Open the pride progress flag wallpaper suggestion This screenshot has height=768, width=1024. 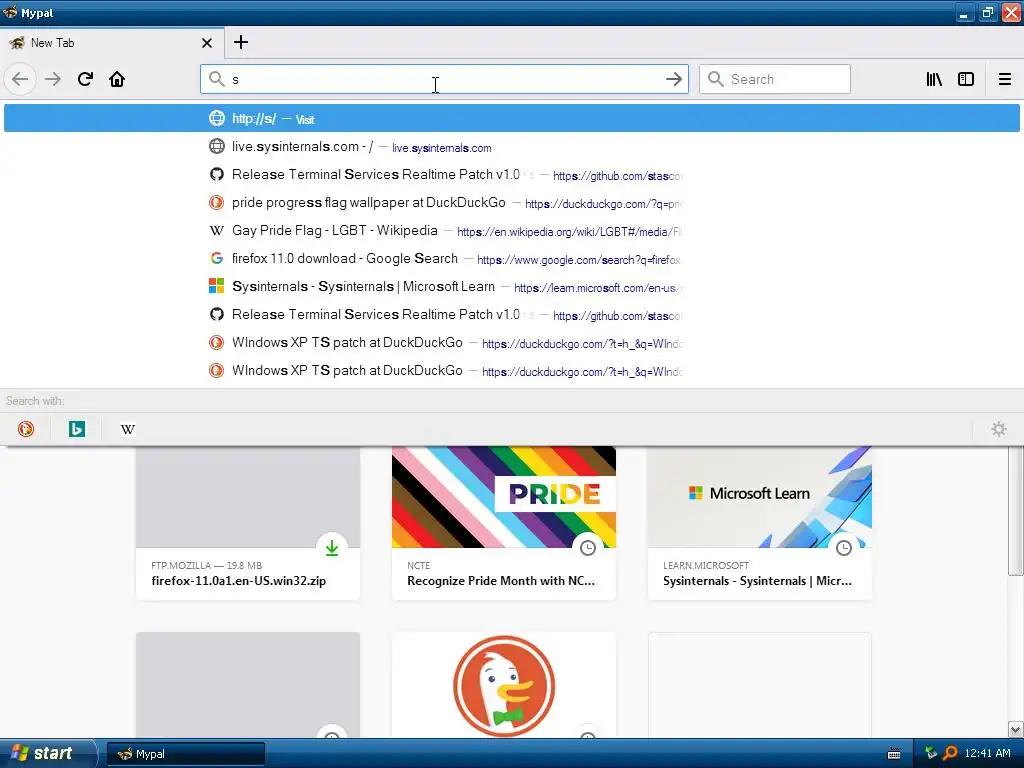pos(512,203)
